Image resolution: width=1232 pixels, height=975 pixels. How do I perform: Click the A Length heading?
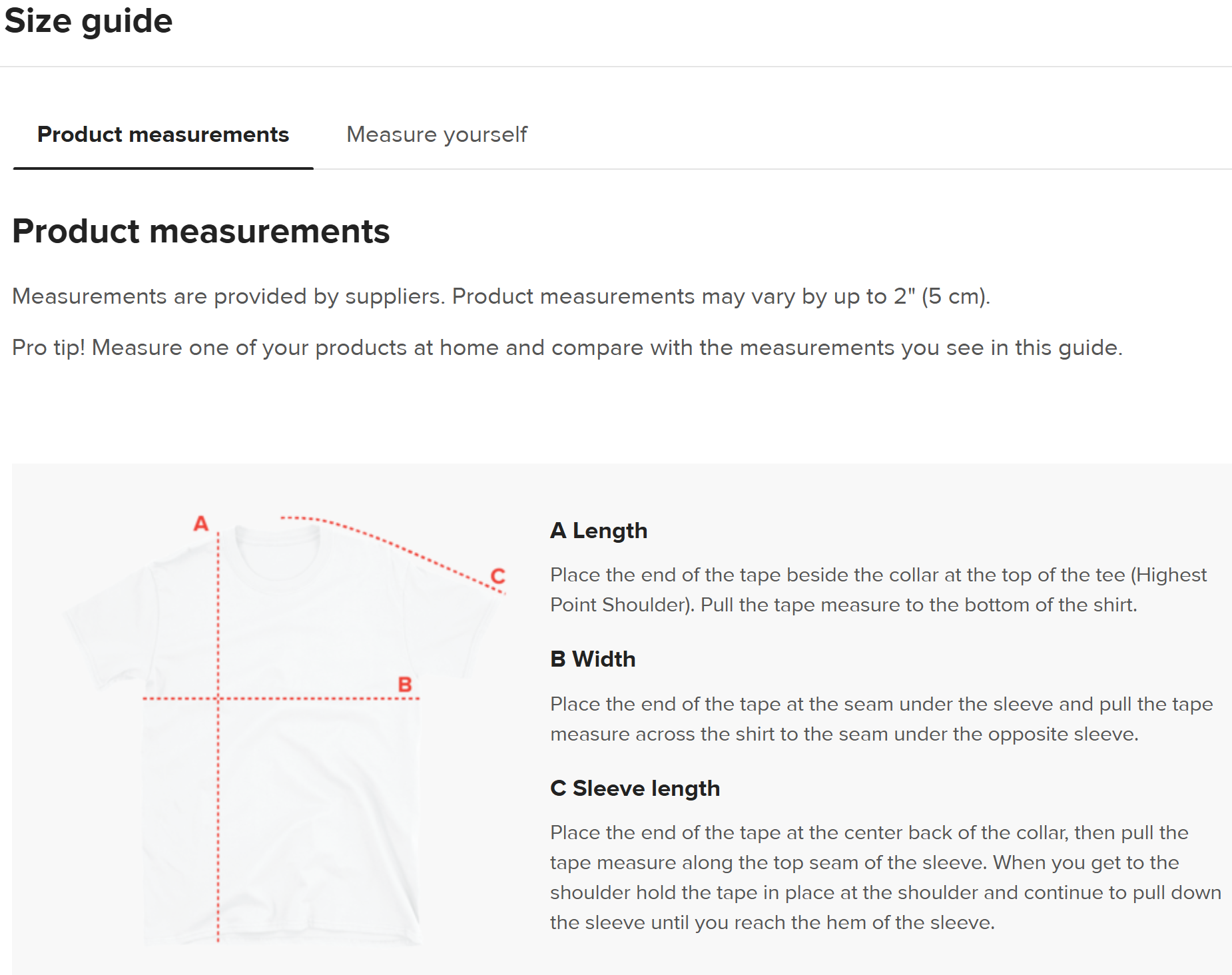click(598, 531)
